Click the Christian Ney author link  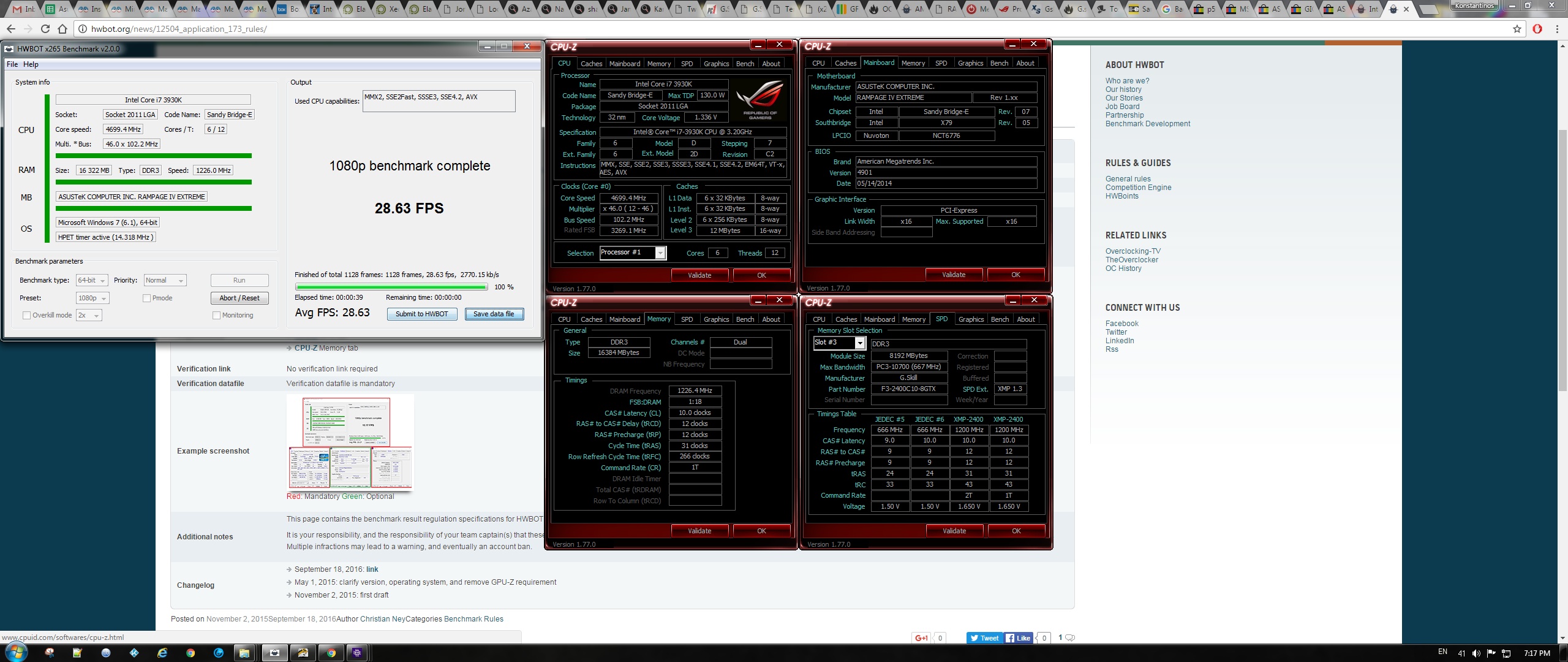coord(383,619)
